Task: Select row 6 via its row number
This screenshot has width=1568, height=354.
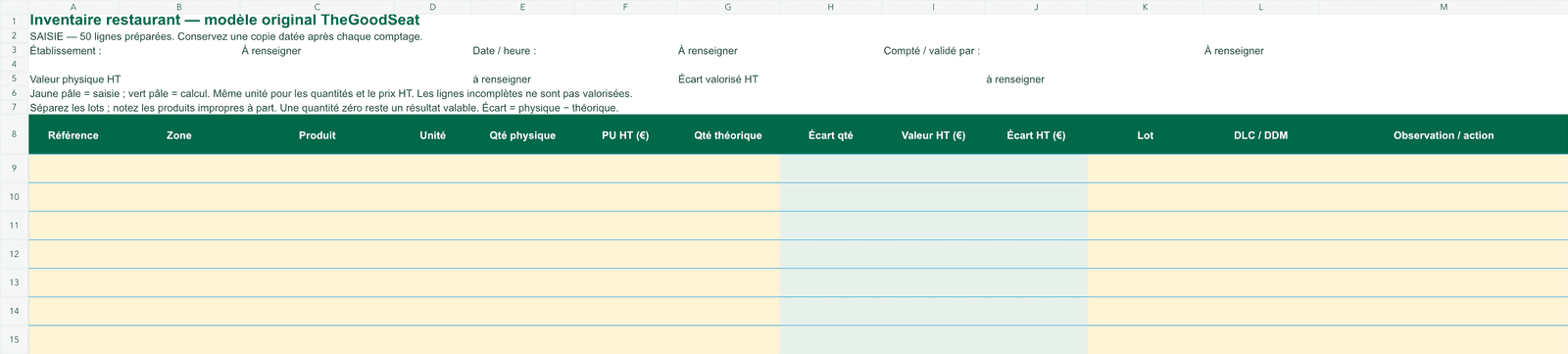Action: click(x=14, y=93)
